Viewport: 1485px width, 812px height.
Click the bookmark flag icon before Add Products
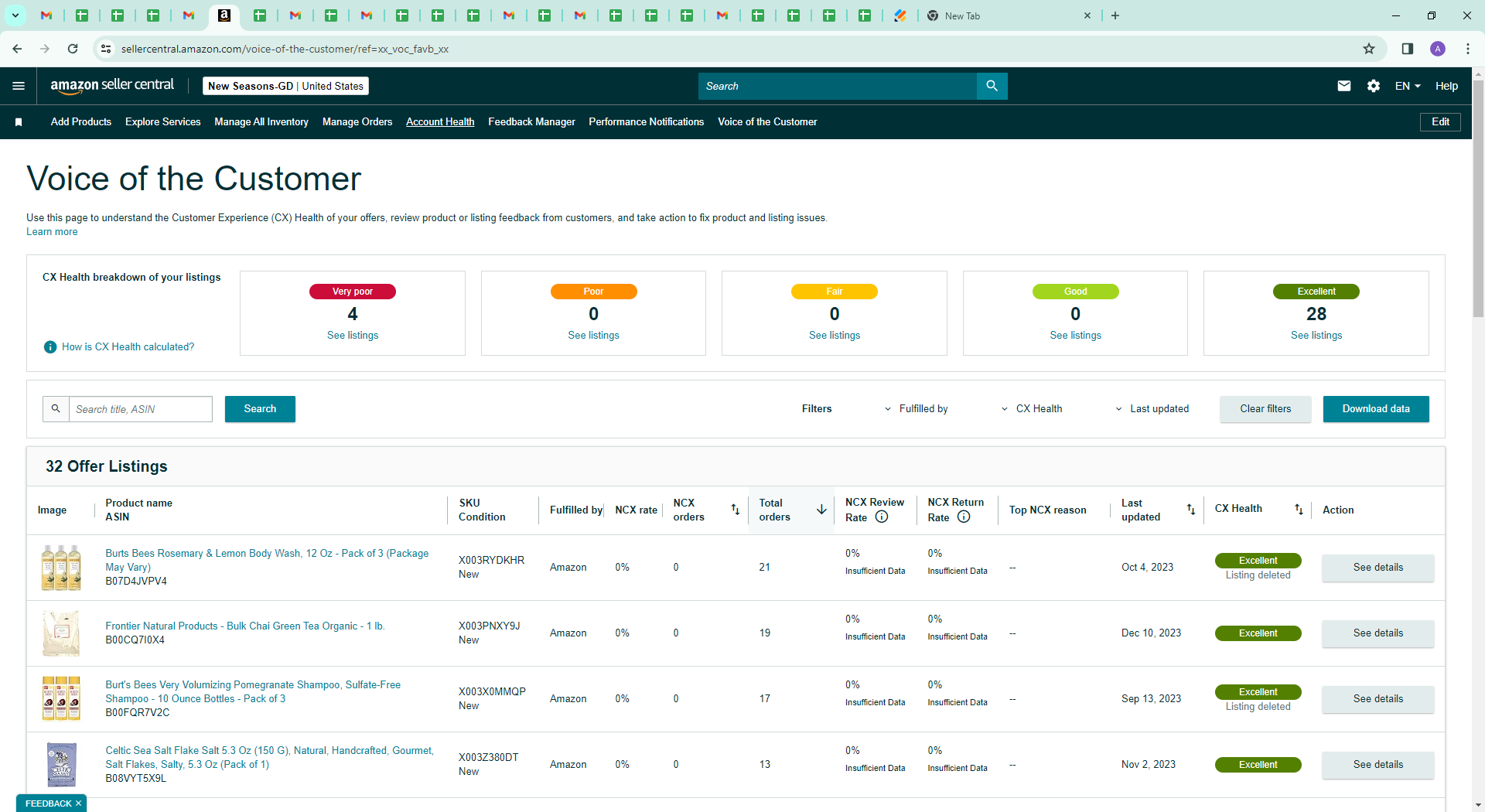pos(19,122)
